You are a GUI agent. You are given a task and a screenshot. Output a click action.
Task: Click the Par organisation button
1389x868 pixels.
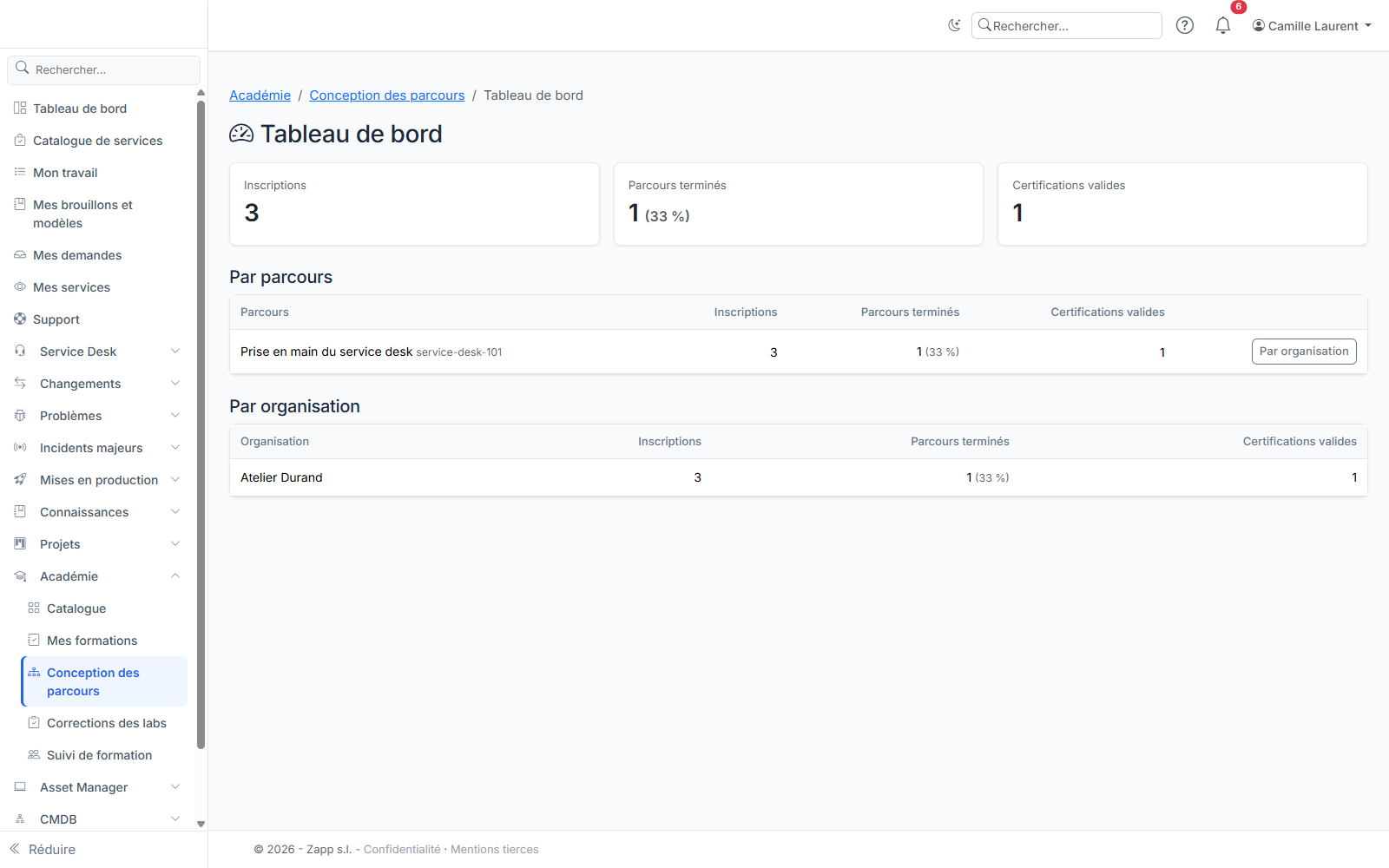pos(1304,352)
